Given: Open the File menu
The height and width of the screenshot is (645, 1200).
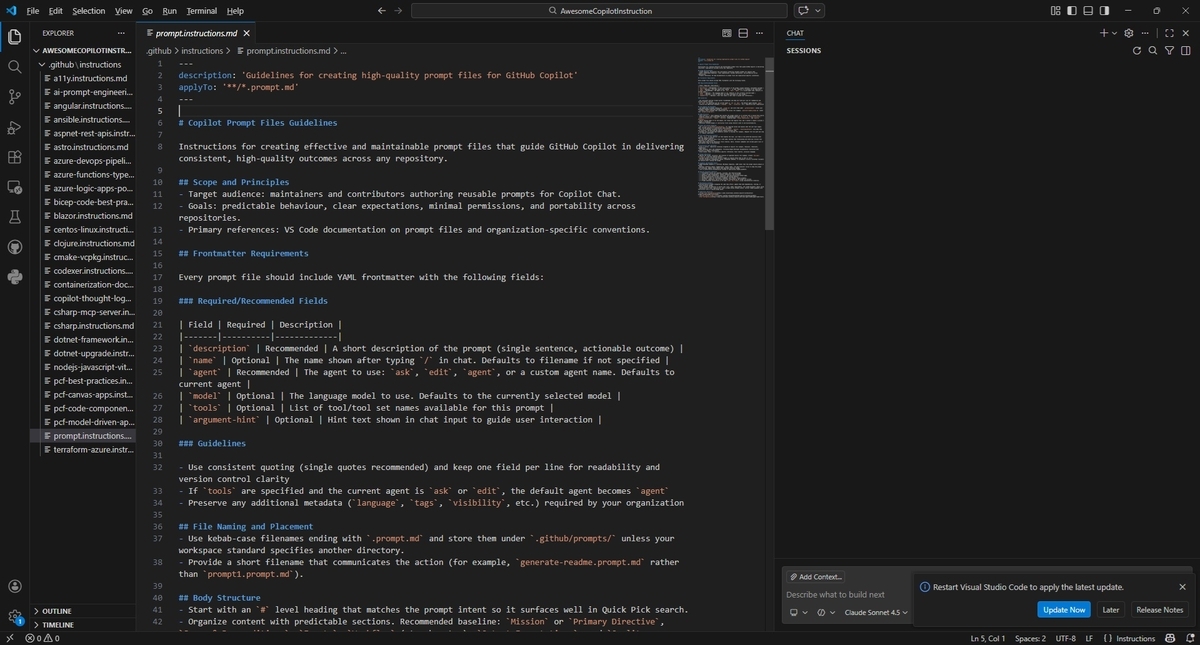Looking at the screenshot, I should [33, 10].
